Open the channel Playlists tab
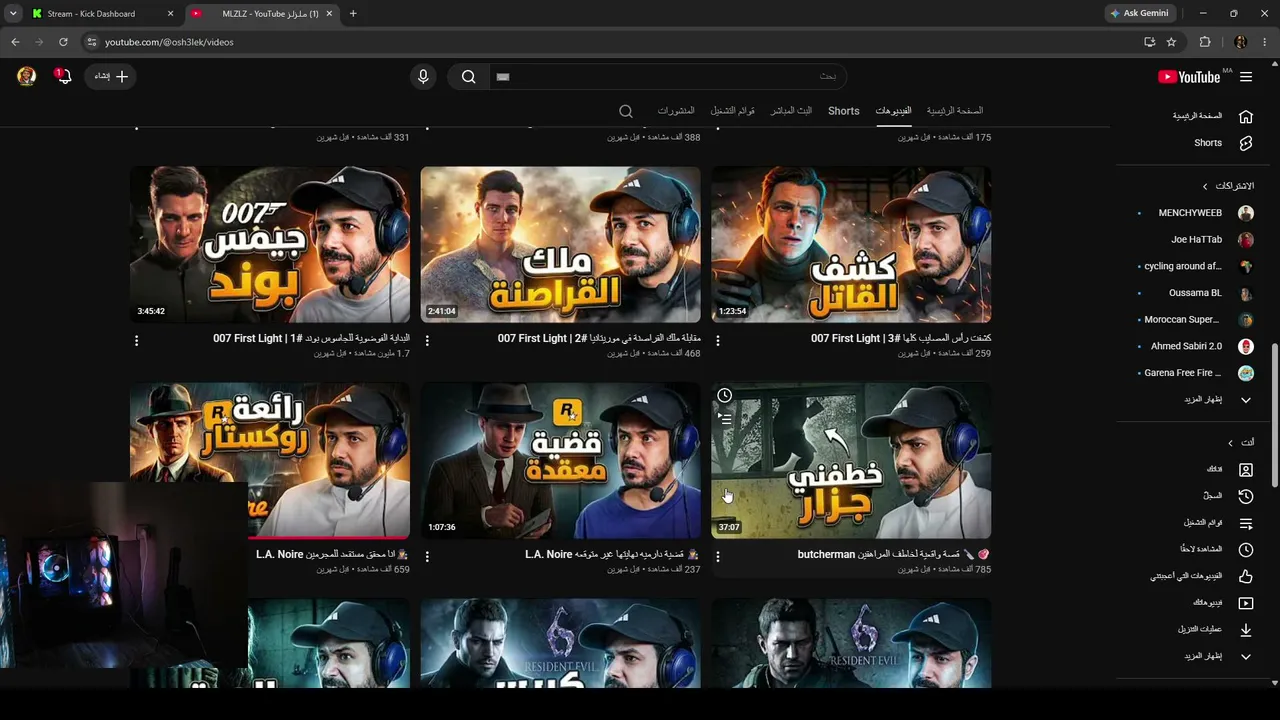The height and width of the screenshot is (720, 1280). point(732,111)
